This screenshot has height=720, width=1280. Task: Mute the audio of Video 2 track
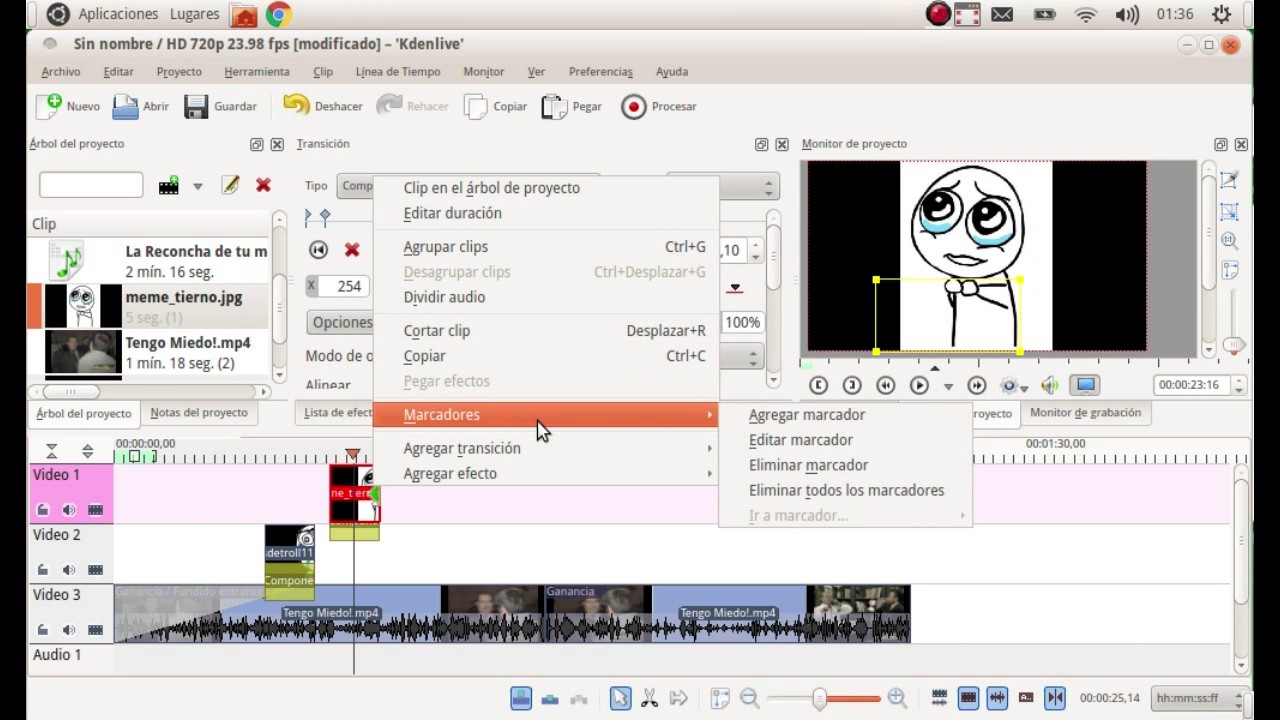pyautogui.click(x=69, y=570)
